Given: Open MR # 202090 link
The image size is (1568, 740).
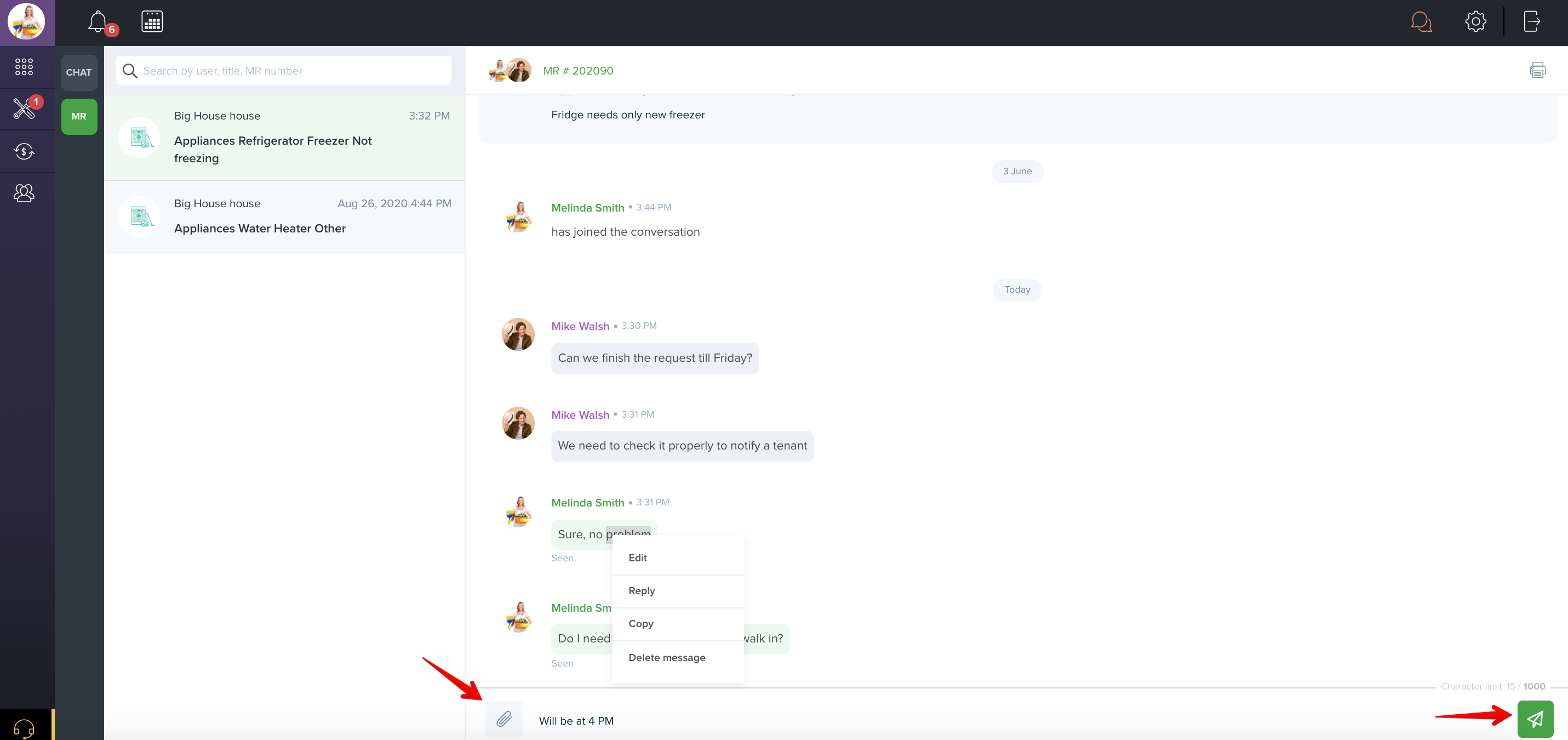Looking at the screenshot, I should pyautogui.click(x=577, y=71).
